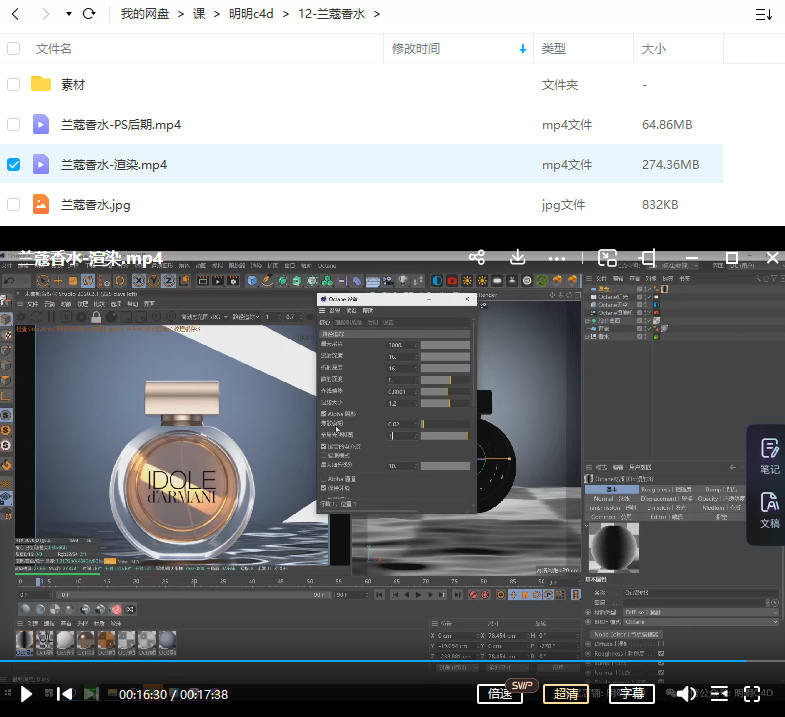Open the 笔记 notes side panel
785x717 pixels.
click(x=768, y=455)
